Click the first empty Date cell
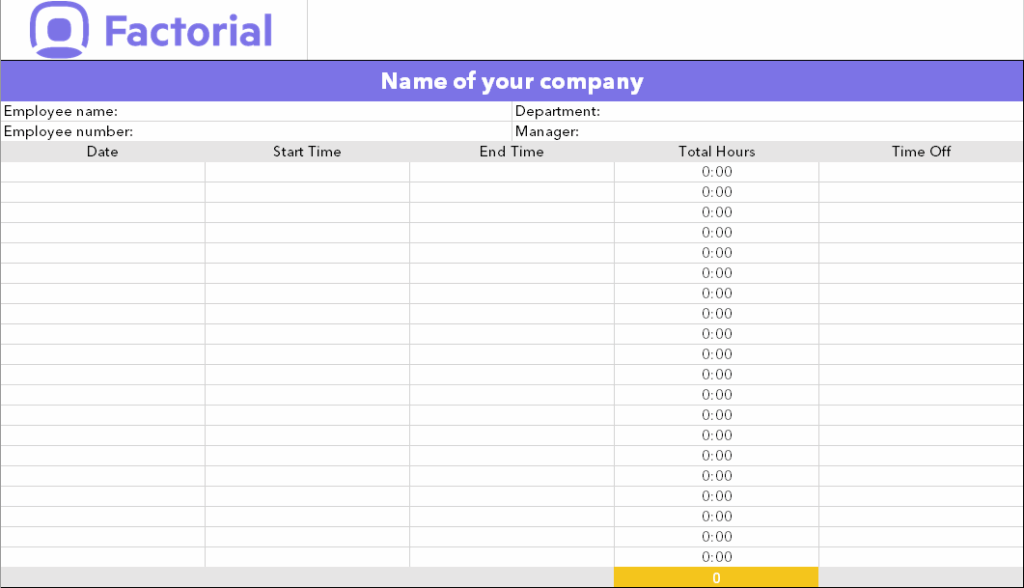 (102, 171)
